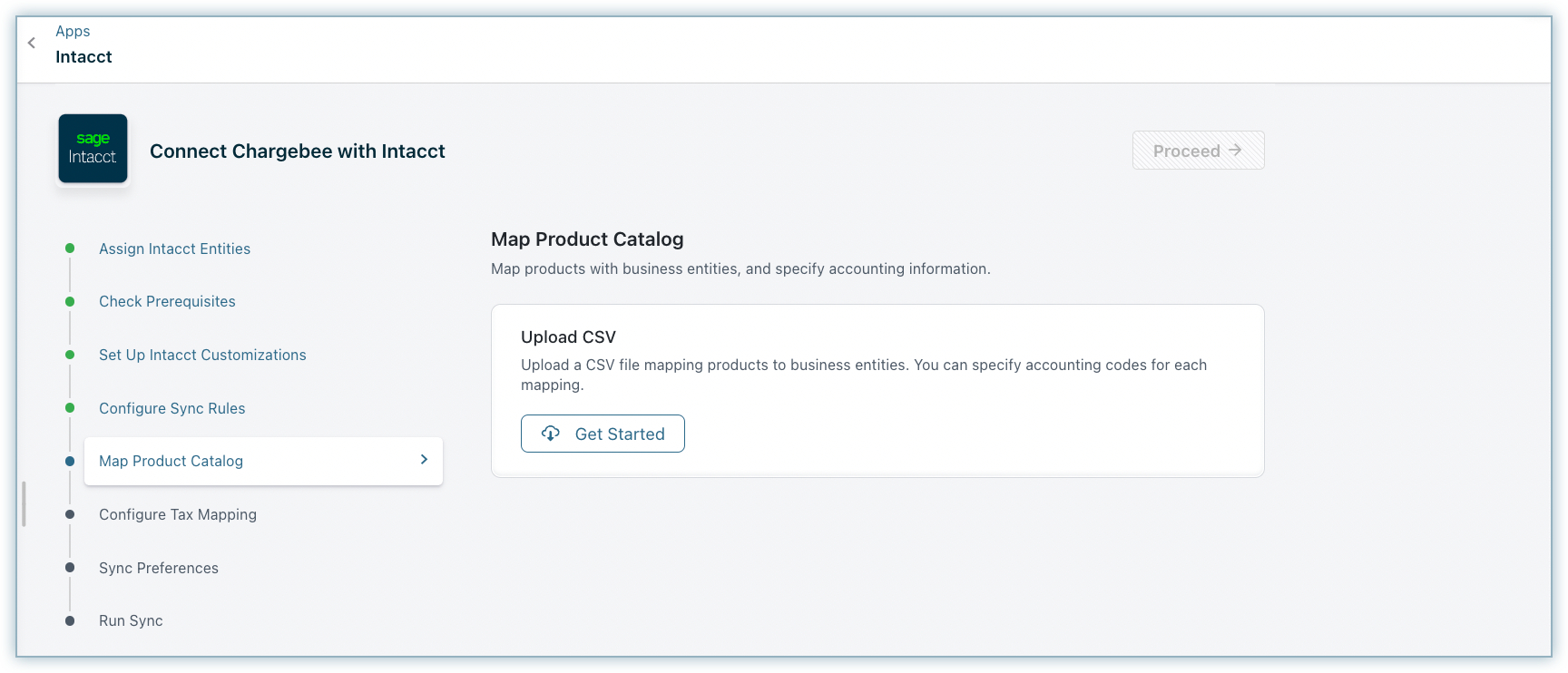Image resolution: width=1568 pixels, height=673 pixels.
Task: Open the Run Sync step
Action: pyautogui.click(x=131, y=620)
